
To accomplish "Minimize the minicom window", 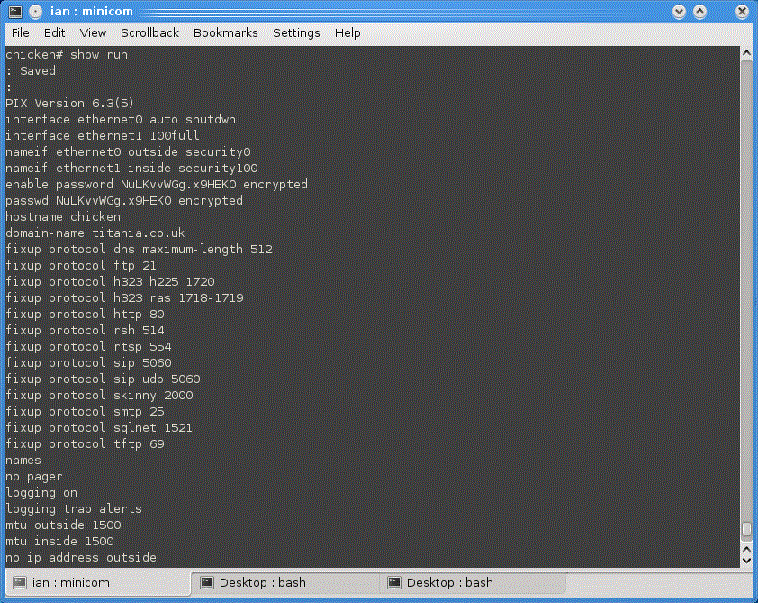I will (679, 11).
